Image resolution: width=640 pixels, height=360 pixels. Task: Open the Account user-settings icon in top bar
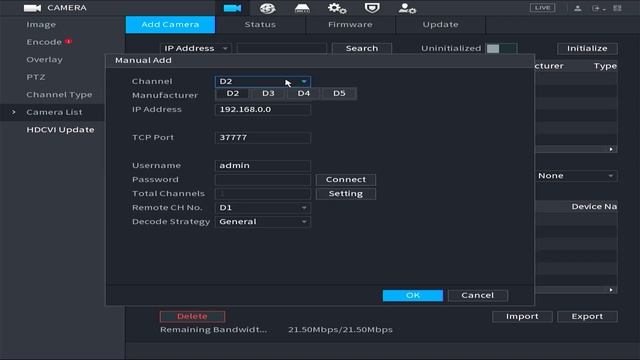click(x=407, y=8)
